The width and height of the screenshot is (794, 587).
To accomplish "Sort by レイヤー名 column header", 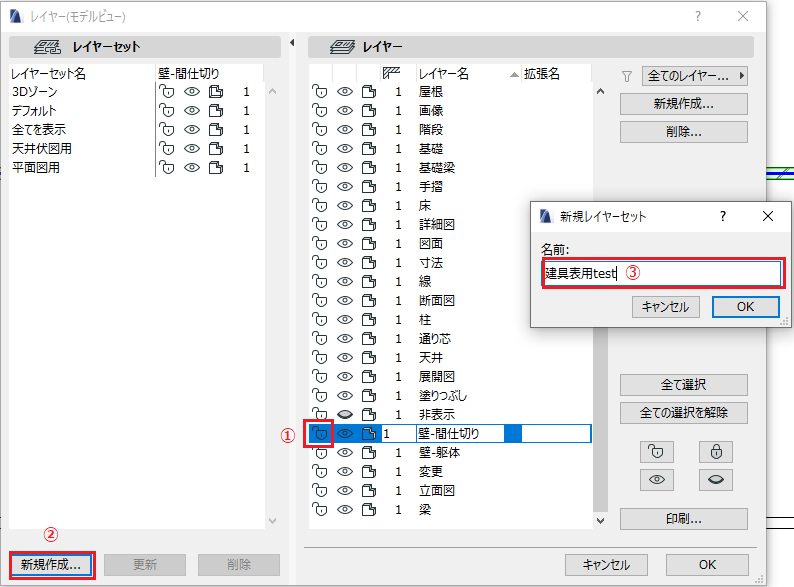I will [x=468, y=73].
